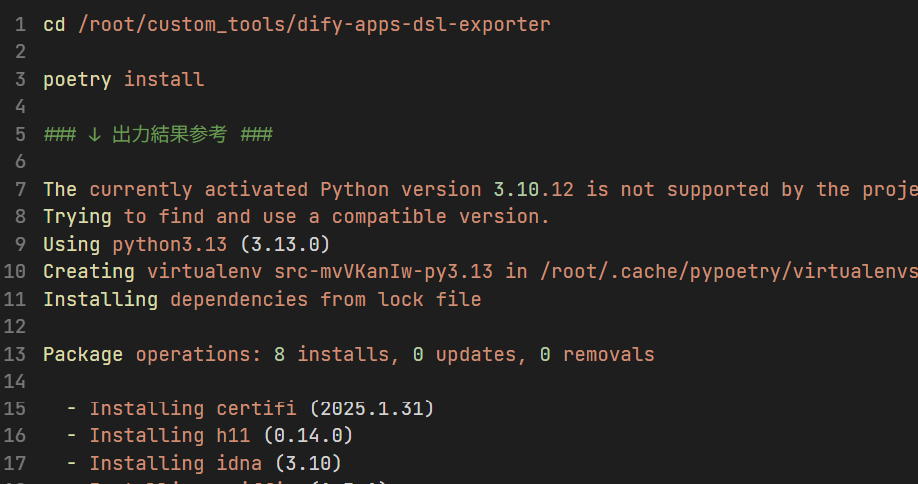This screenshot has width=918, height=484.
Task: Click line number 5 in the gutter
Action: [x=20, y=135]
